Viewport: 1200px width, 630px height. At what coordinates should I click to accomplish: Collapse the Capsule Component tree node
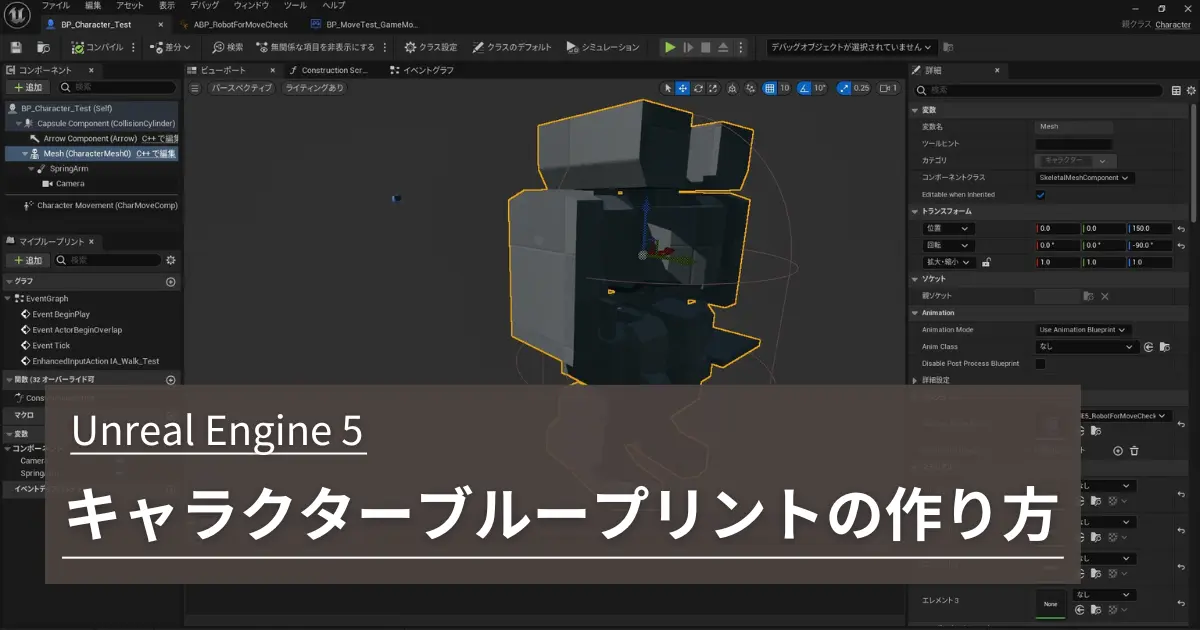(16, 123)
